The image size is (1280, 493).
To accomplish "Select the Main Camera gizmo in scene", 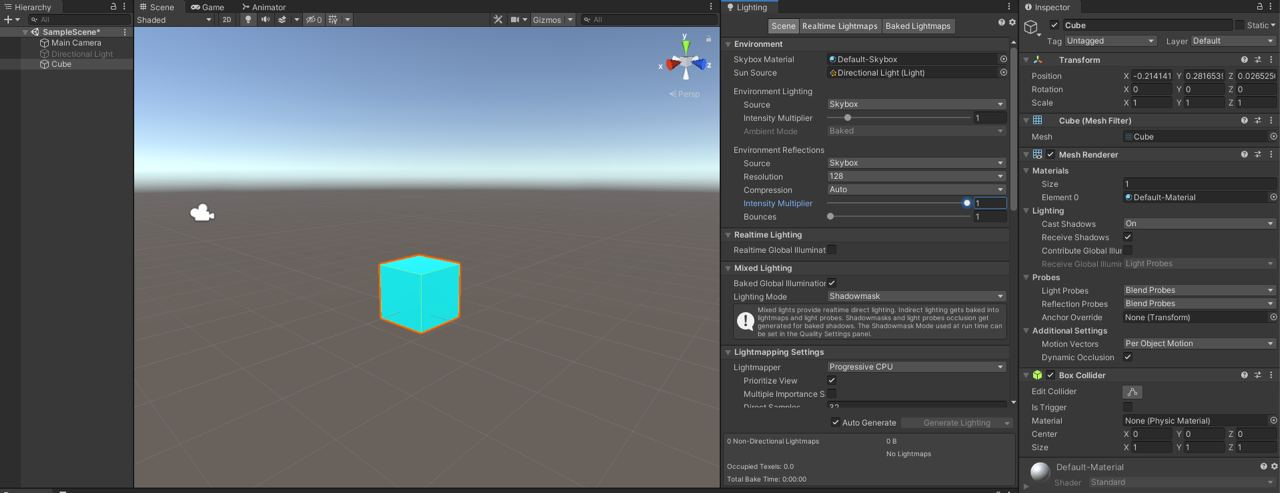I will [x=202, y=213].
